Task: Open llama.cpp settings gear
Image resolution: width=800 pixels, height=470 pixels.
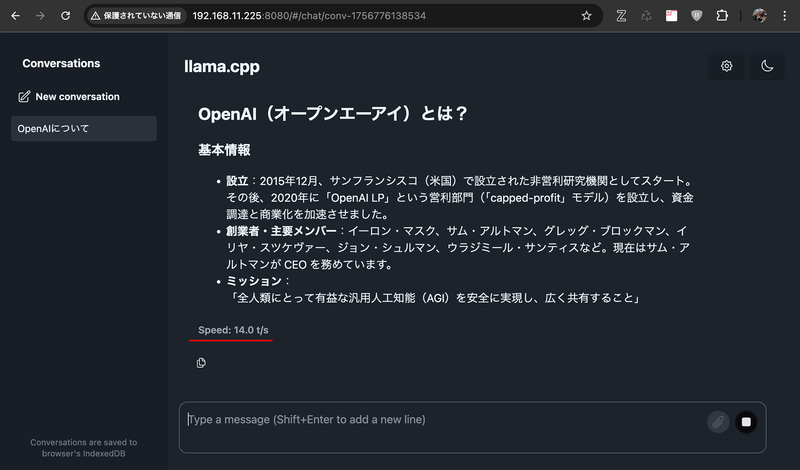Action: pyautogui.click(x=727, y=66)
